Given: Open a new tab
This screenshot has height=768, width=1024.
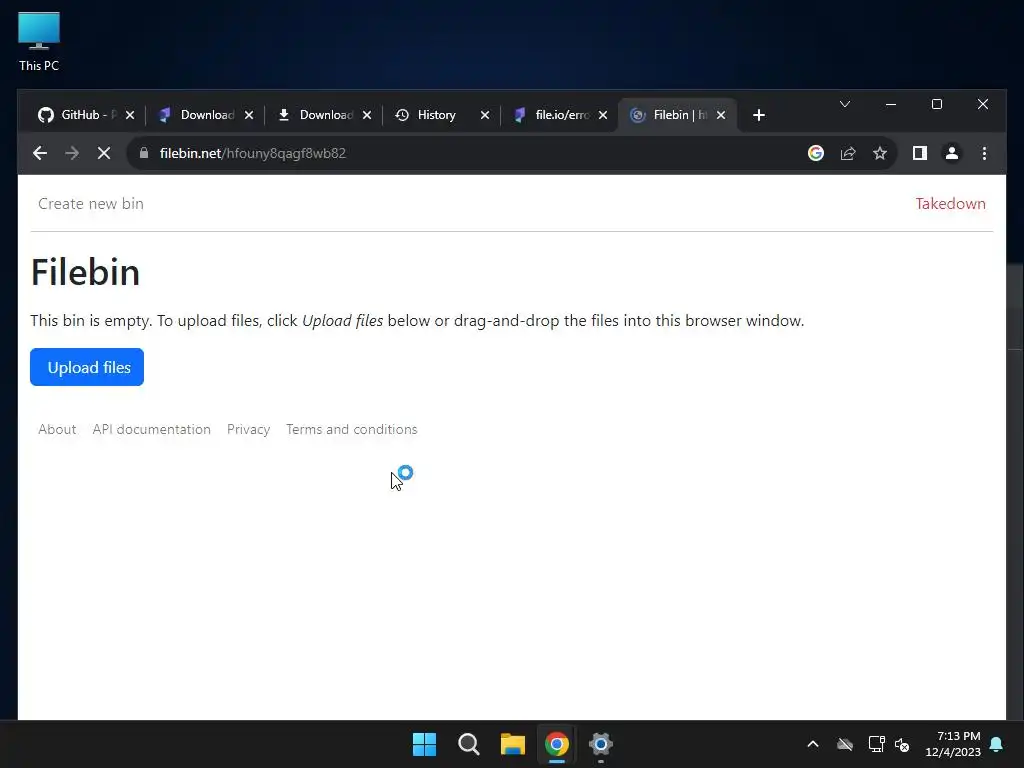Looking at the screenshot, I should 758,115.
